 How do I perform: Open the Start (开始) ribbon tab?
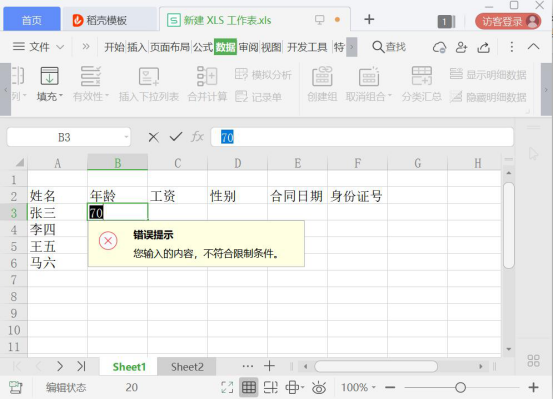tap(114, 47)
